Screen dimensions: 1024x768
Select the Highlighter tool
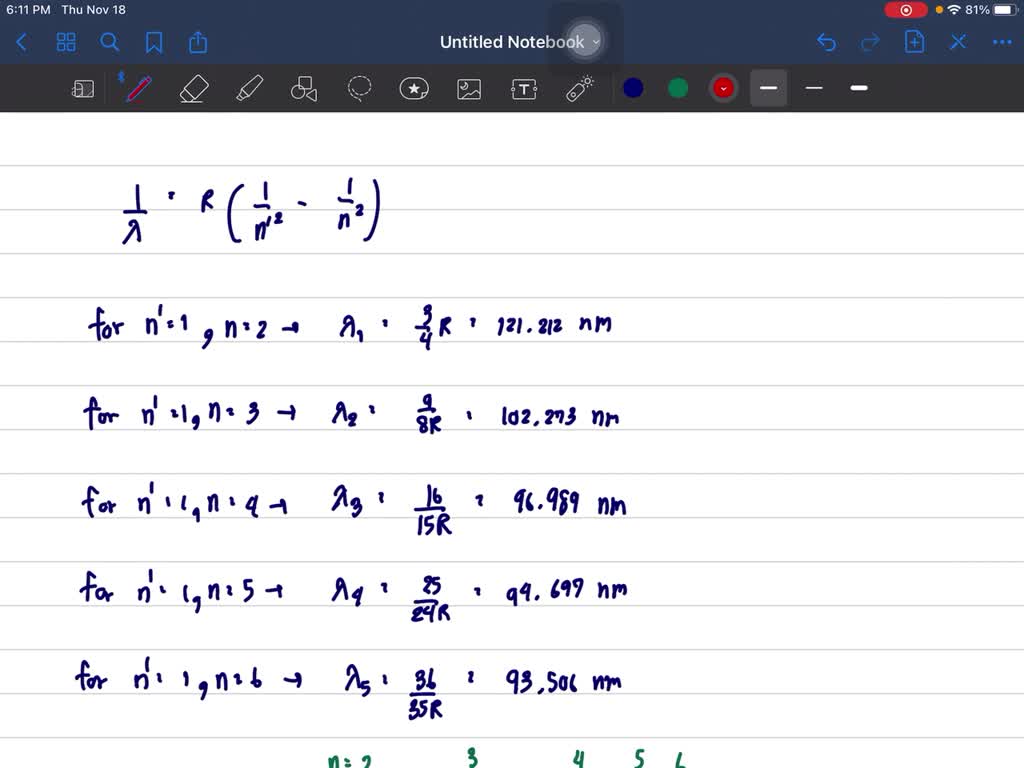coord(249,89)
